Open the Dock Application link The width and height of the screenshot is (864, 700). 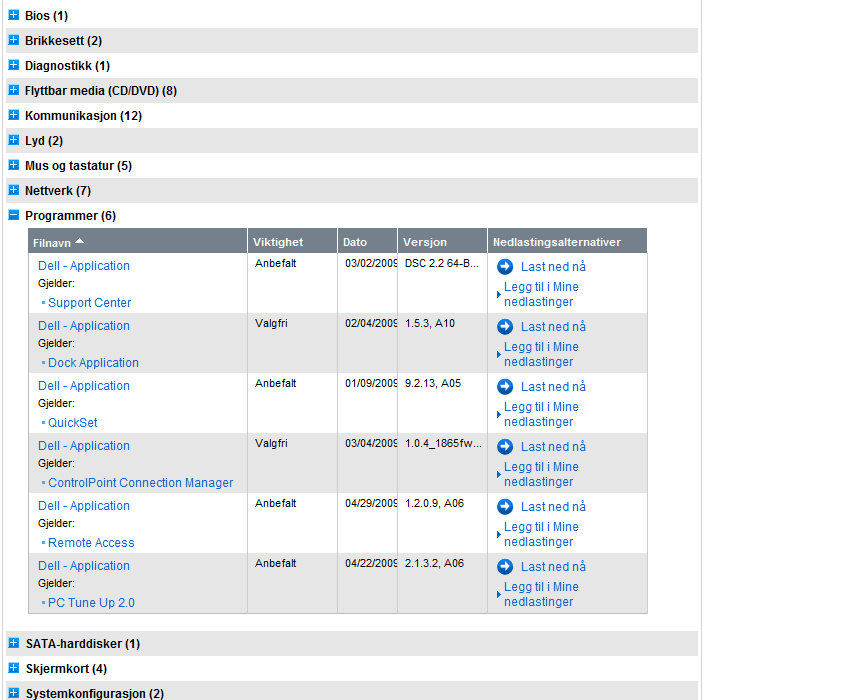tap(93, 363)
